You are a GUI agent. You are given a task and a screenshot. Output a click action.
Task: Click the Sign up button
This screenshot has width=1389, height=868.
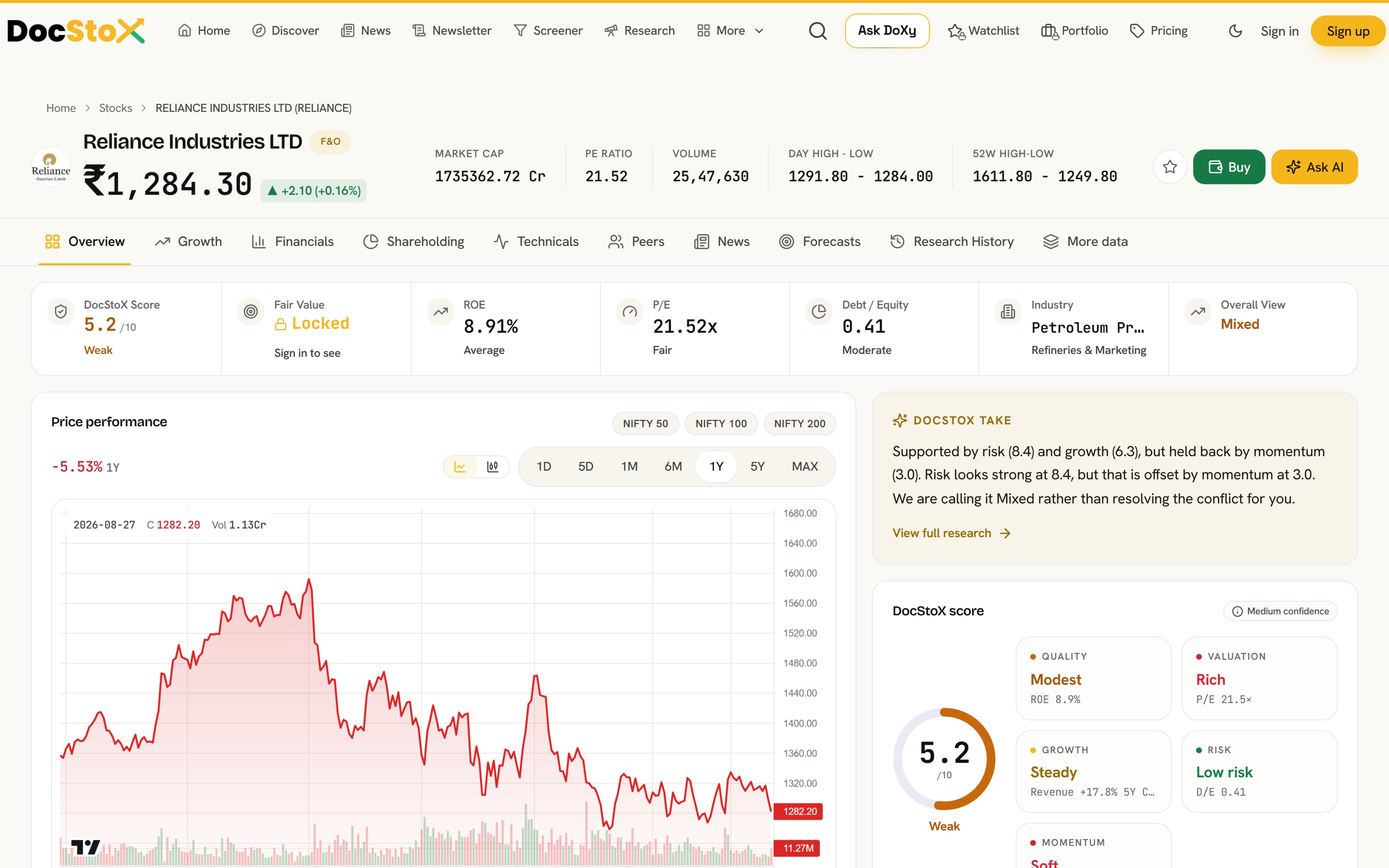pos(1348,31)
